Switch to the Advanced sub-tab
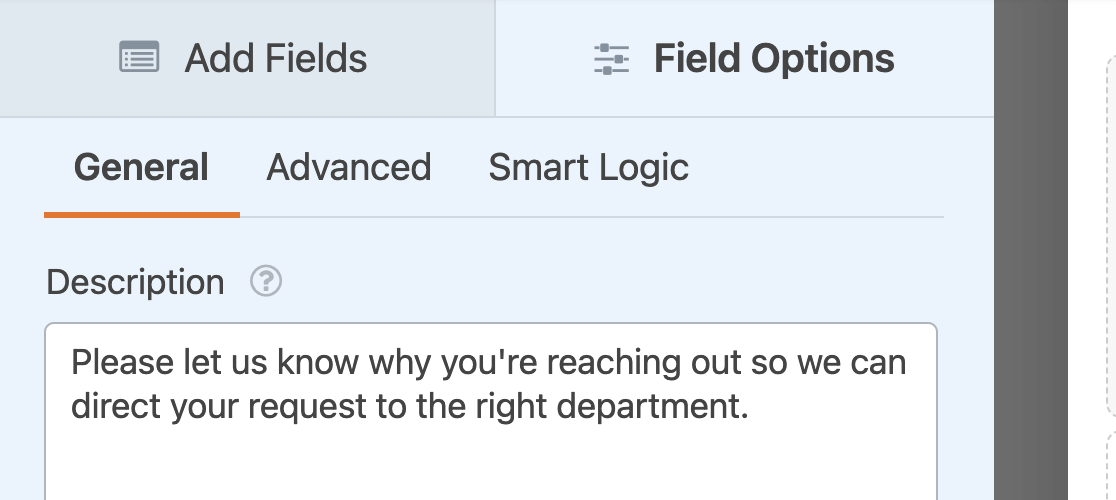This screenshot has width=1116, height=500. 348,167
